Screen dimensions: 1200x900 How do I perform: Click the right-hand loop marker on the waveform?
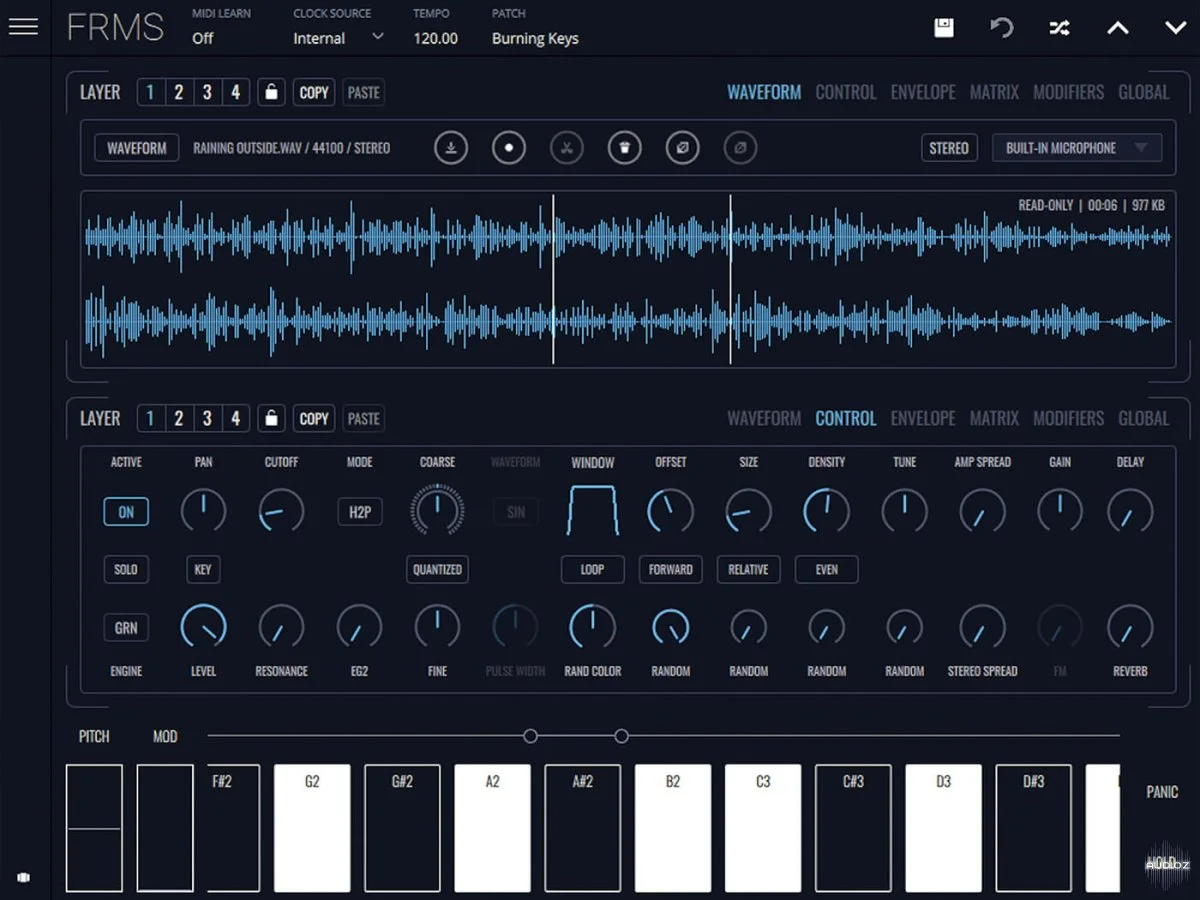pyautogui.click(x=730, y=279)
